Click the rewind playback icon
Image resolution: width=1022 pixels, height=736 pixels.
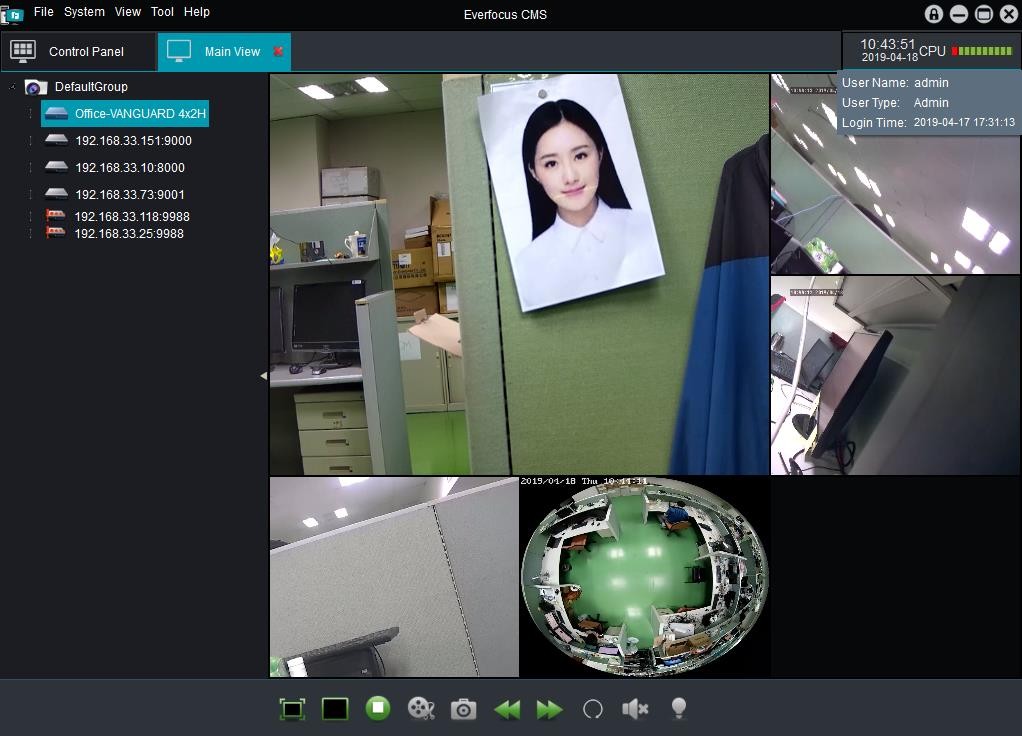[x=507, y=709]
